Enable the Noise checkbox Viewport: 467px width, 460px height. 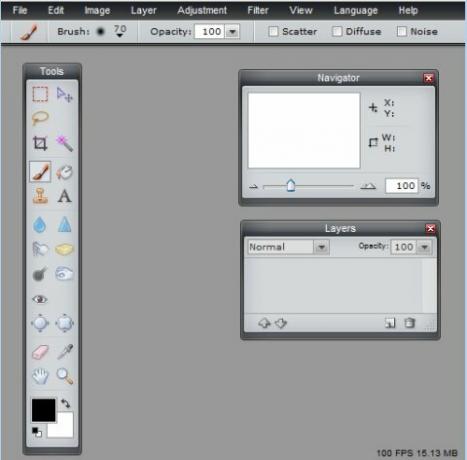pos(401,31)
